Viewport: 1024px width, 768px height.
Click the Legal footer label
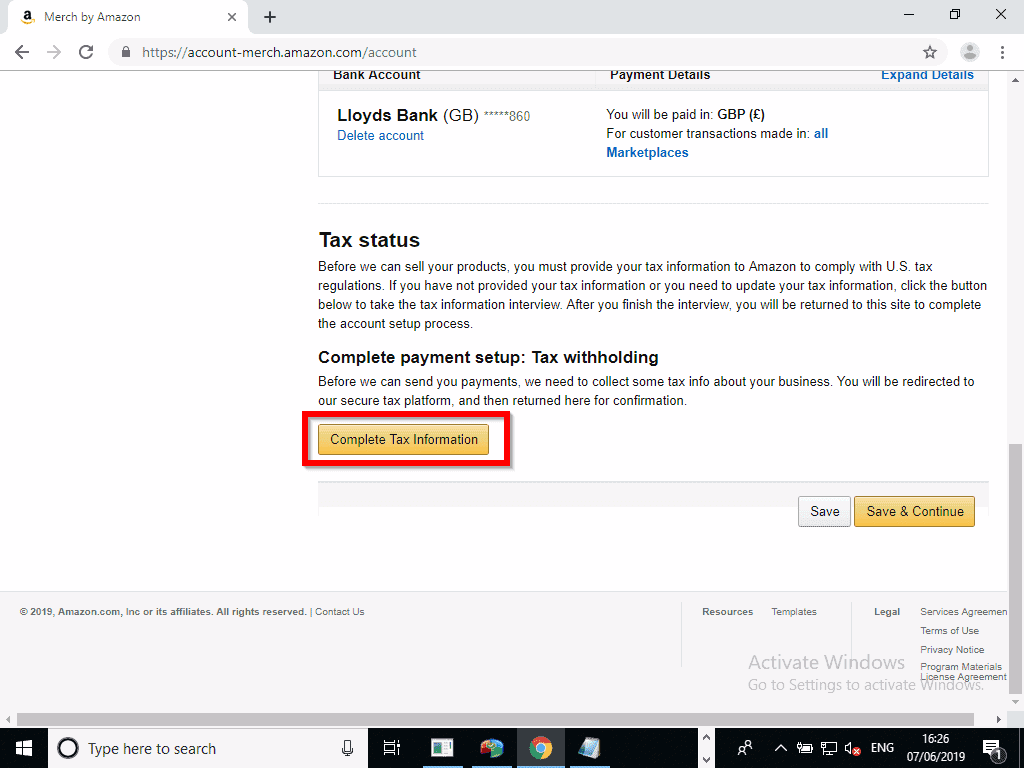click(x=887, y=612)
